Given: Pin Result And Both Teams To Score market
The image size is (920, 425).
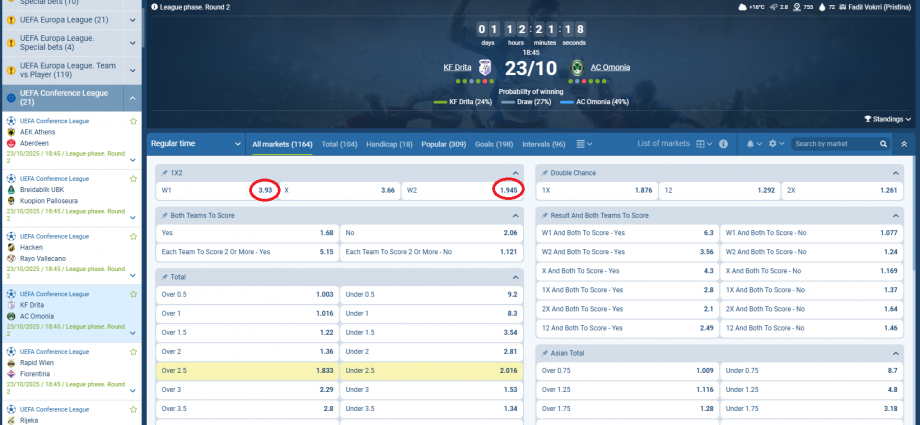Looking at the screenshot, I should [x=545, y=215].
